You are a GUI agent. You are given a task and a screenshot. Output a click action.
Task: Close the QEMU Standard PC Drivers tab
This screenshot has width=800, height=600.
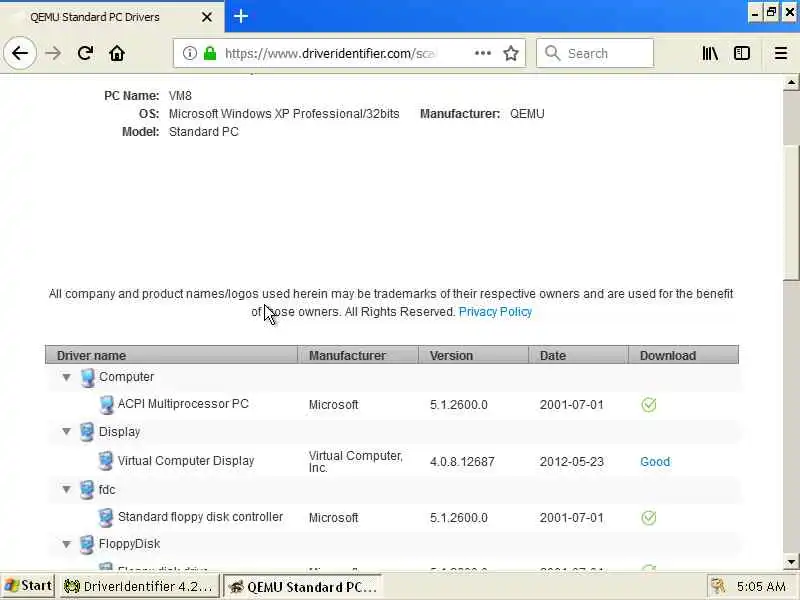coord(207,17)
